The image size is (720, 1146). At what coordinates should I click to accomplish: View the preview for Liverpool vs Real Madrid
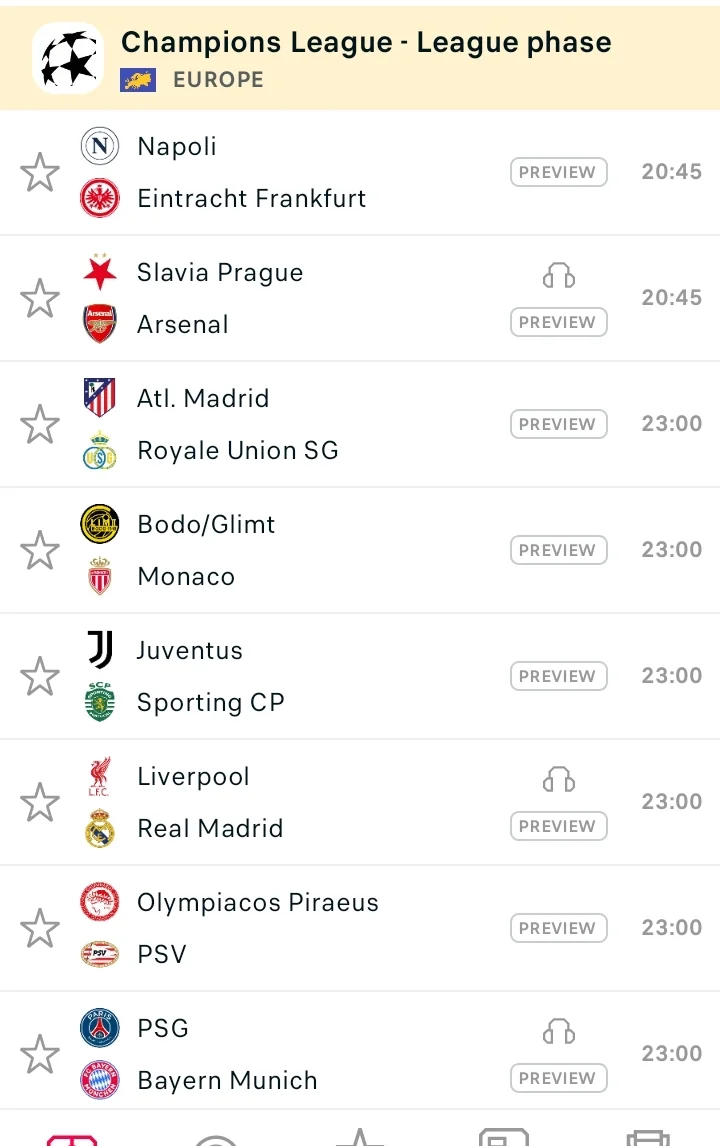559,826
